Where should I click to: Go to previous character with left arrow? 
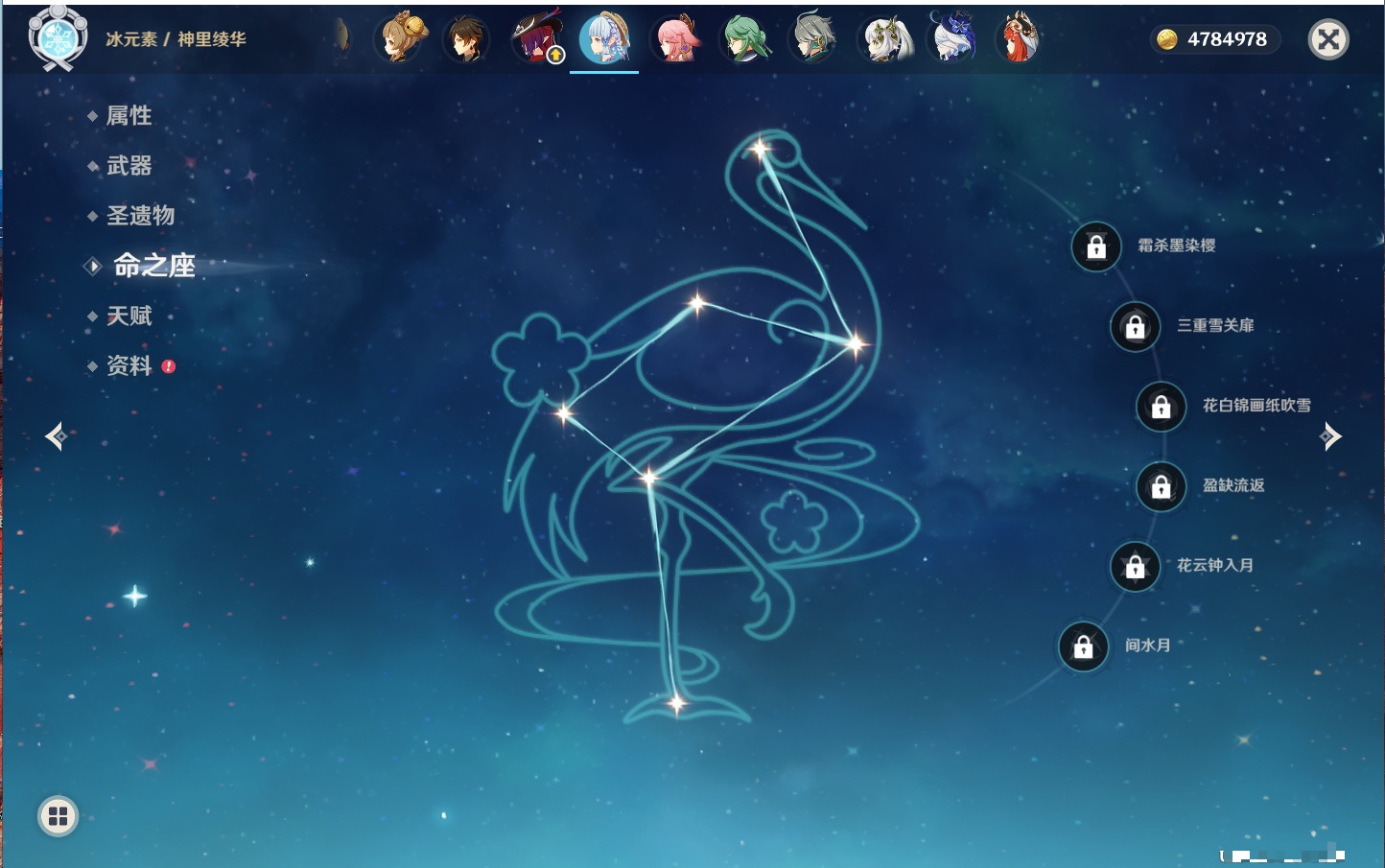tap(56, 436)
